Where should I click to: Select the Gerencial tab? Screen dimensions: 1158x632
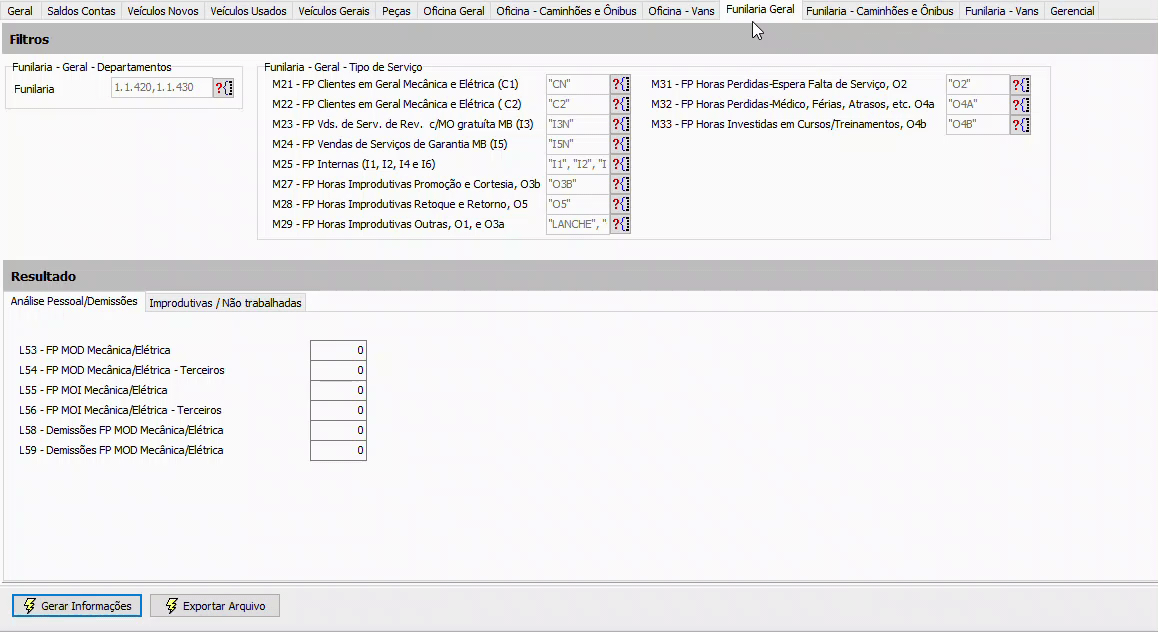pos(1072,11)
